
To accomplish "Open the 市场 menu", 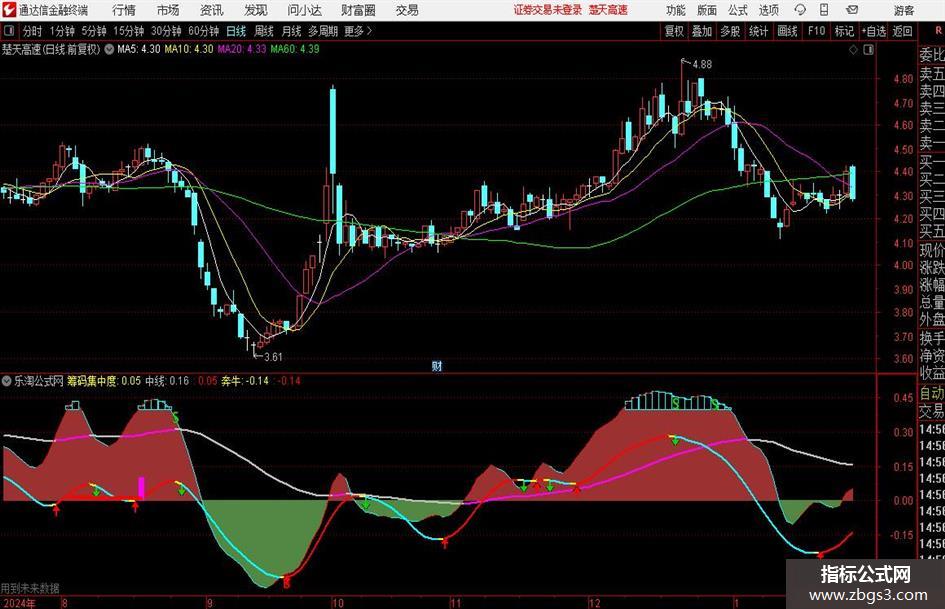I will [x=168, y=10].
